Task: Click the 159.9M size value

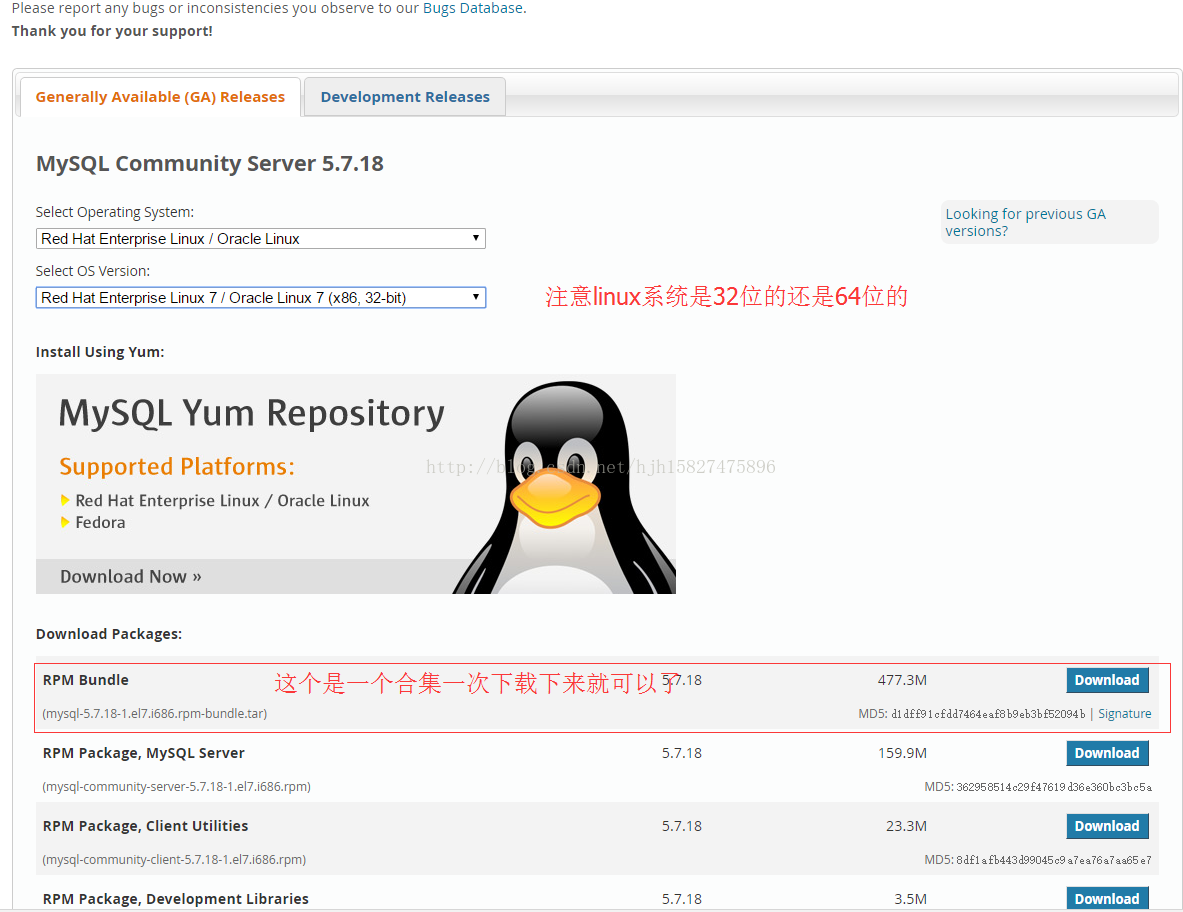Action: tap(902, 753)
